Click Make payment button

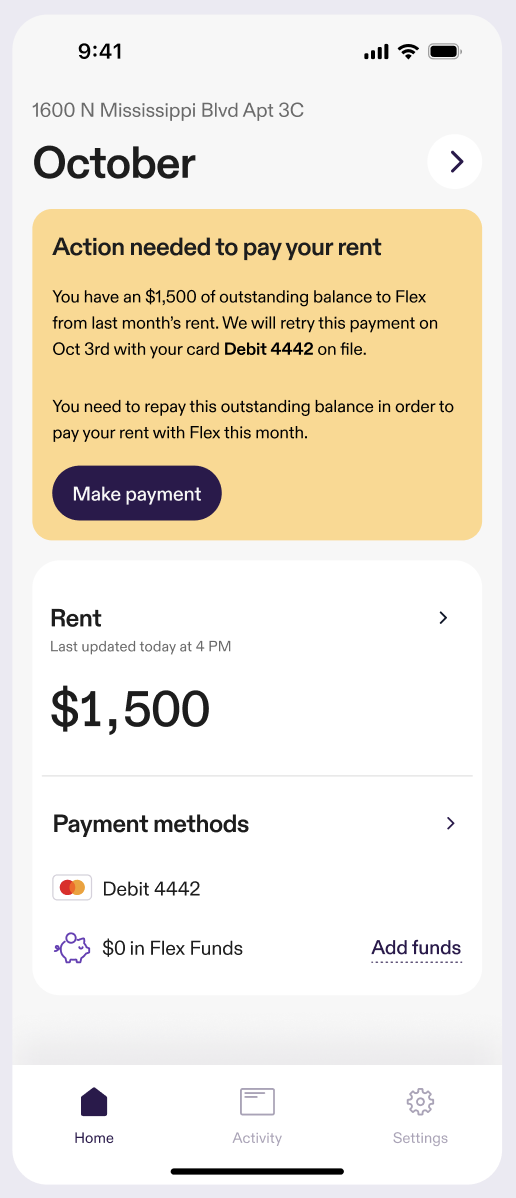click(137, 494)
